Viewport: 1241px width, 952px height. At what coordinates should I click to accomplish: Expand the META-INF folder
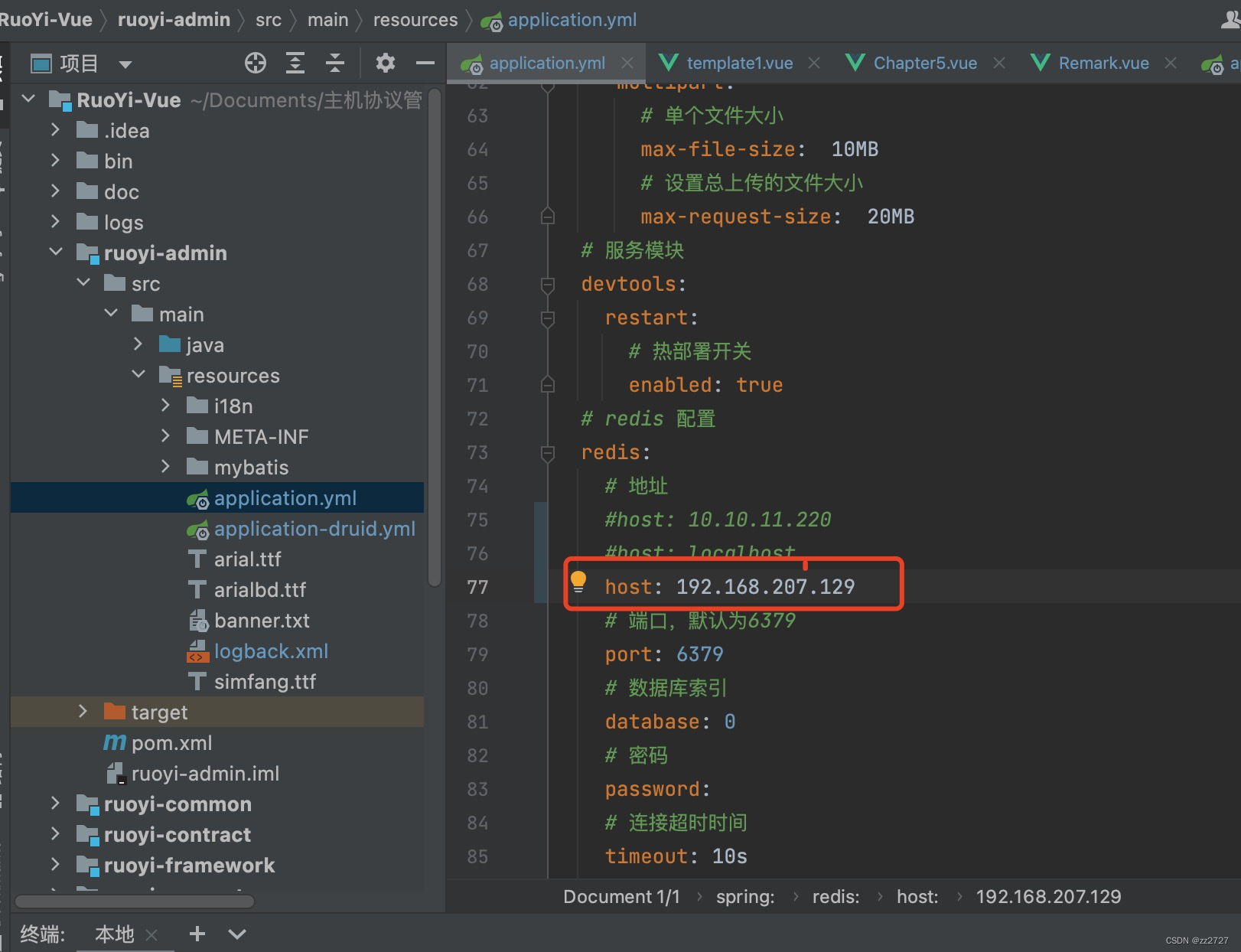[165, 435]
